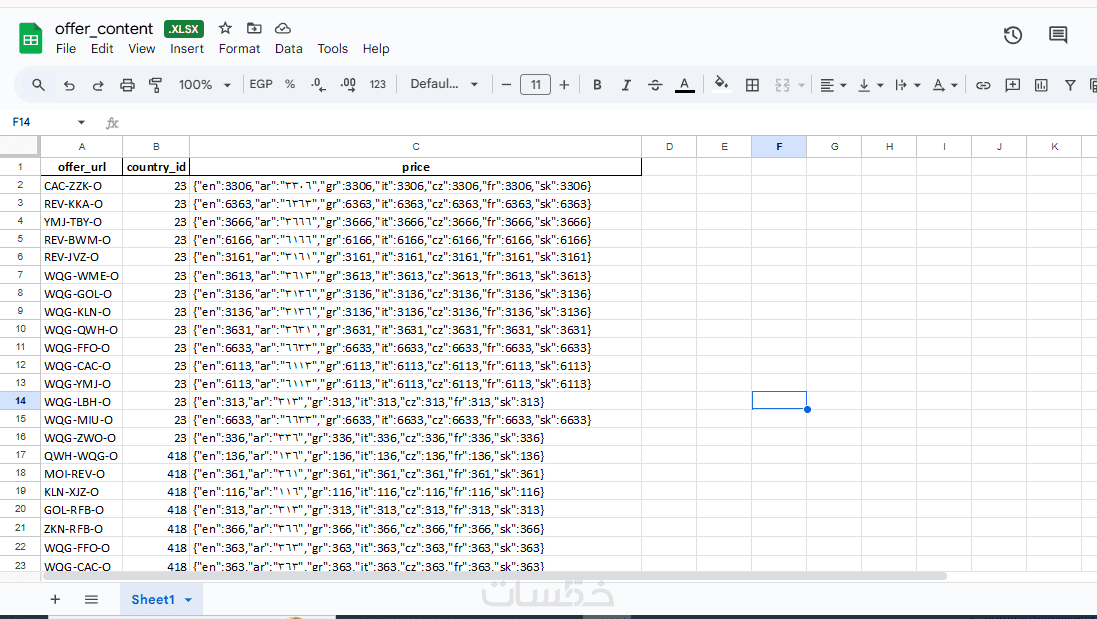Format as percent
Screen dimensions: 1097x619
pos(290,84)
